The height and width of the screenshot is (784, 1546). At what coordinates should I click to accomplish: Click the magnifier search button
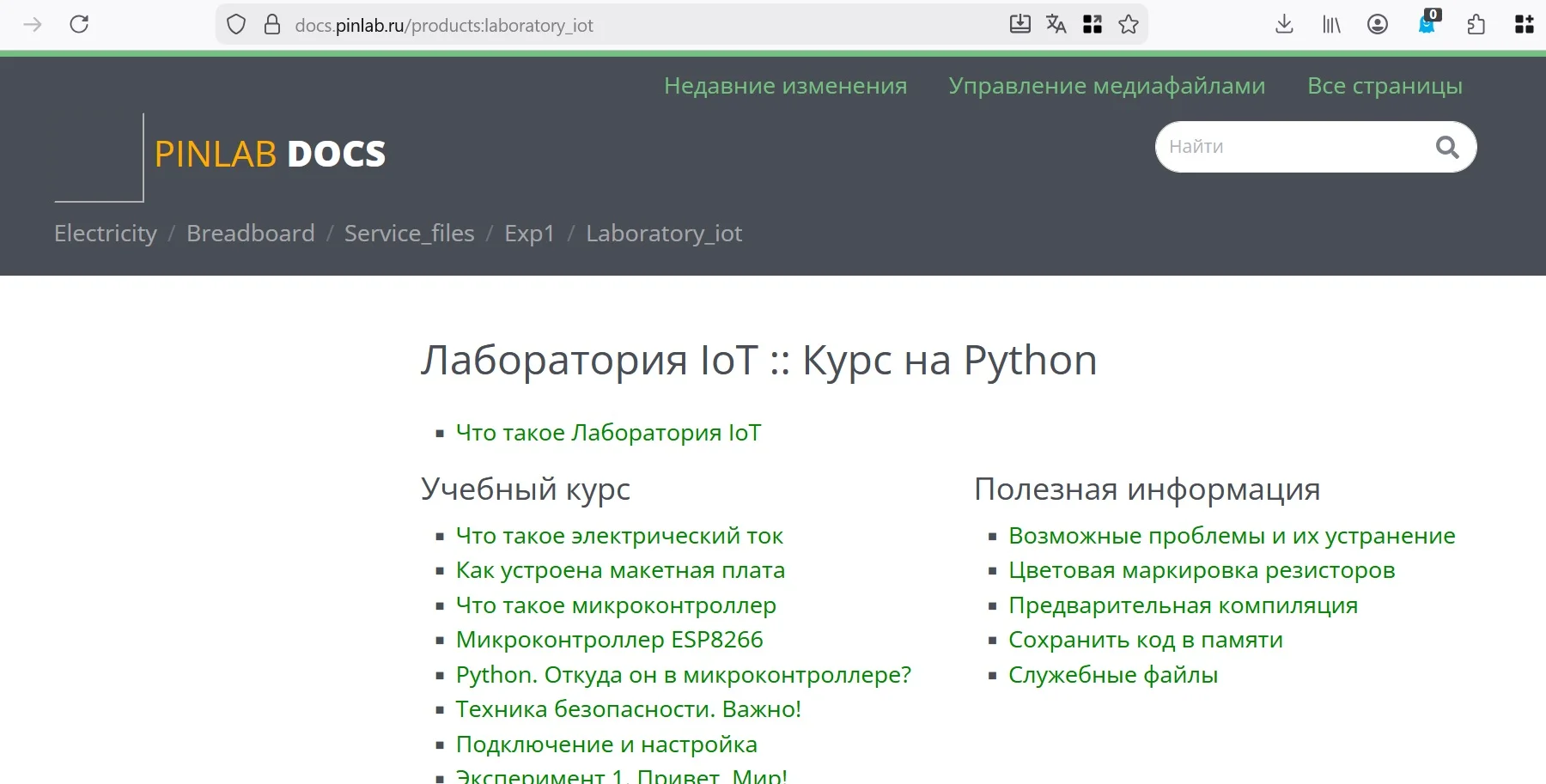tap(1447, 148)
